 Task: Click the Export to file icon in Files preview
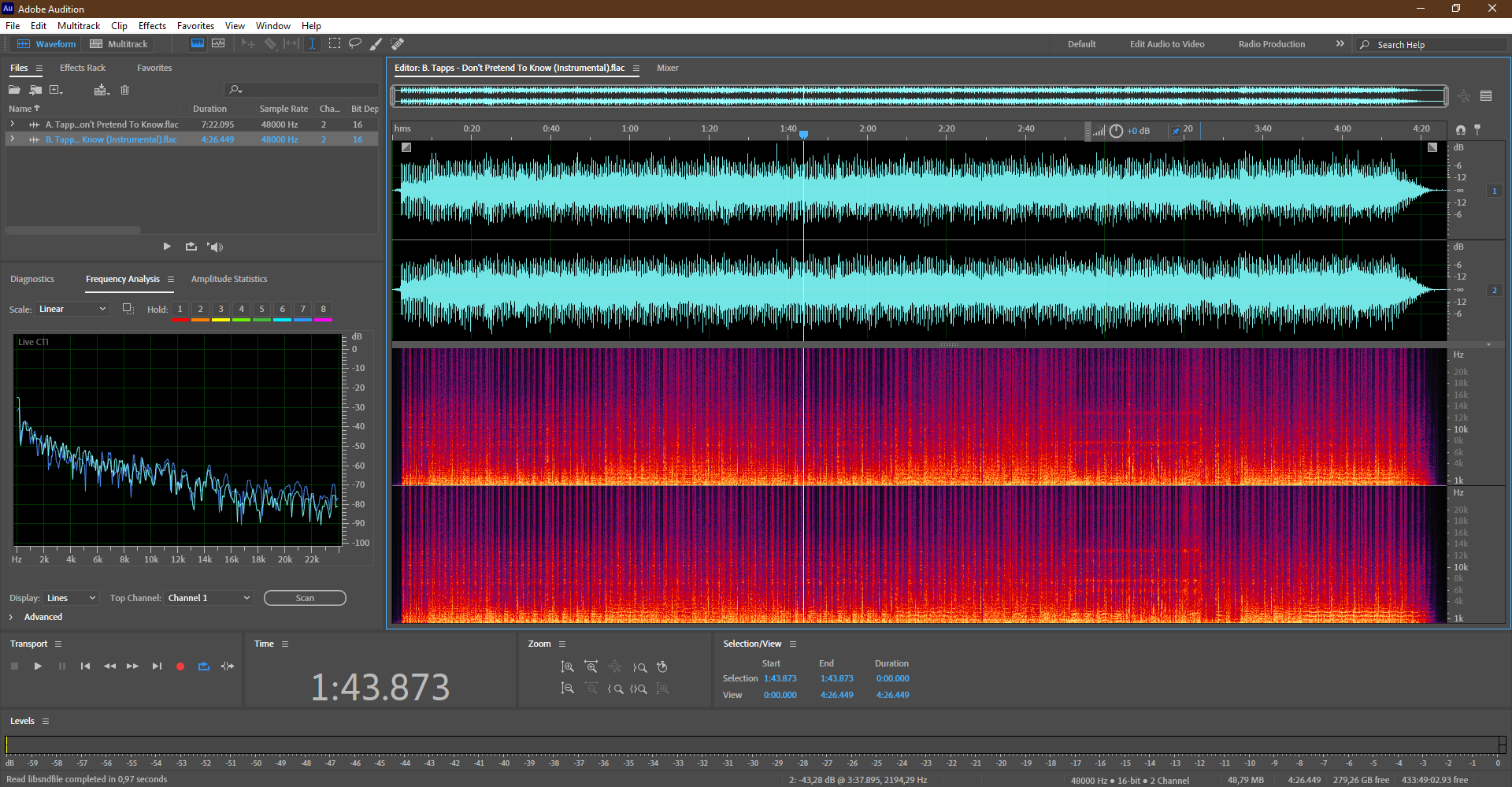[191, 247]
